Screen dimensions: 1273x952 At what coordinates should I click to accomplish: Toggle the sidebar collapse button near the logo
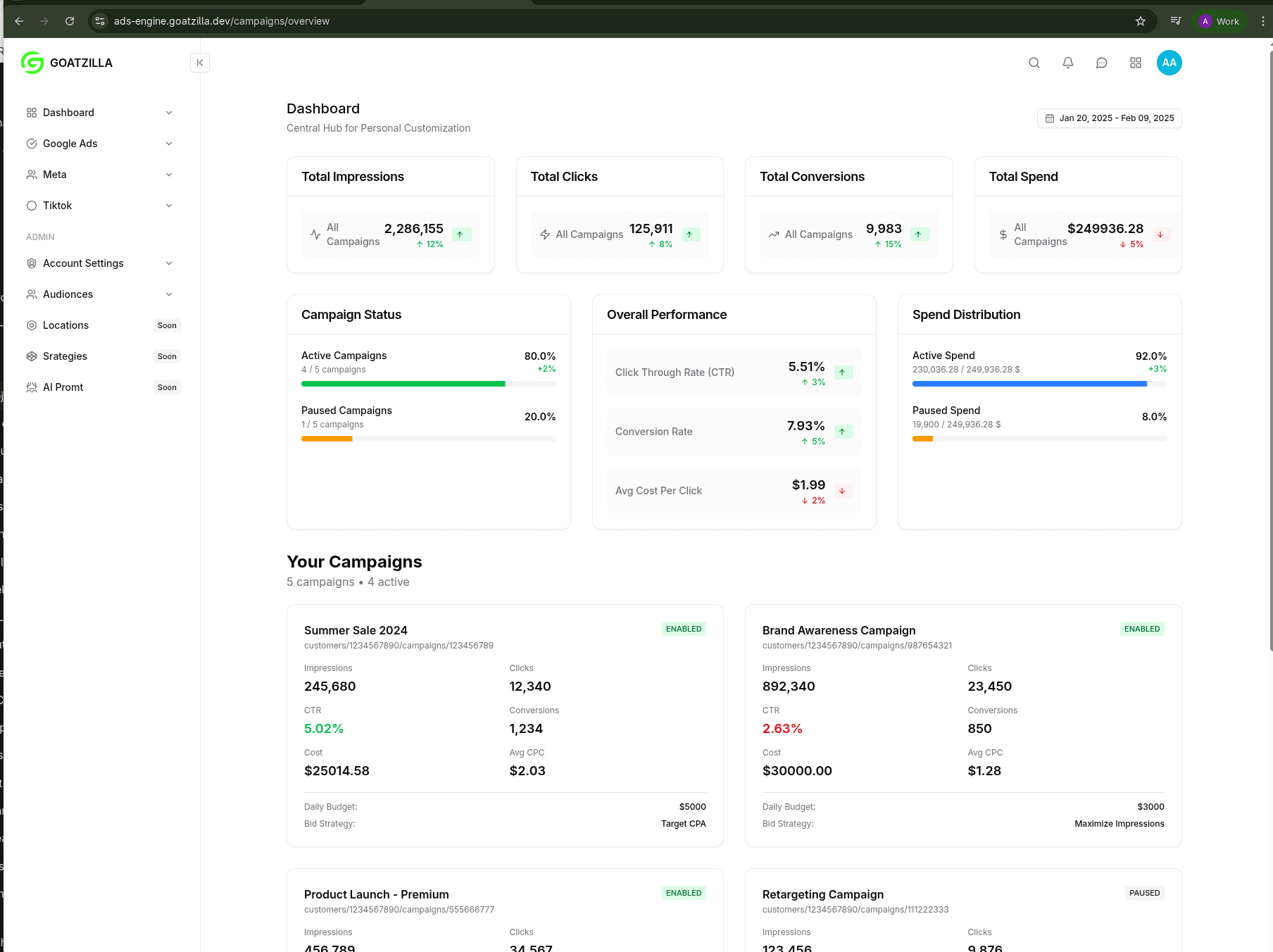[x=200, y=63]
